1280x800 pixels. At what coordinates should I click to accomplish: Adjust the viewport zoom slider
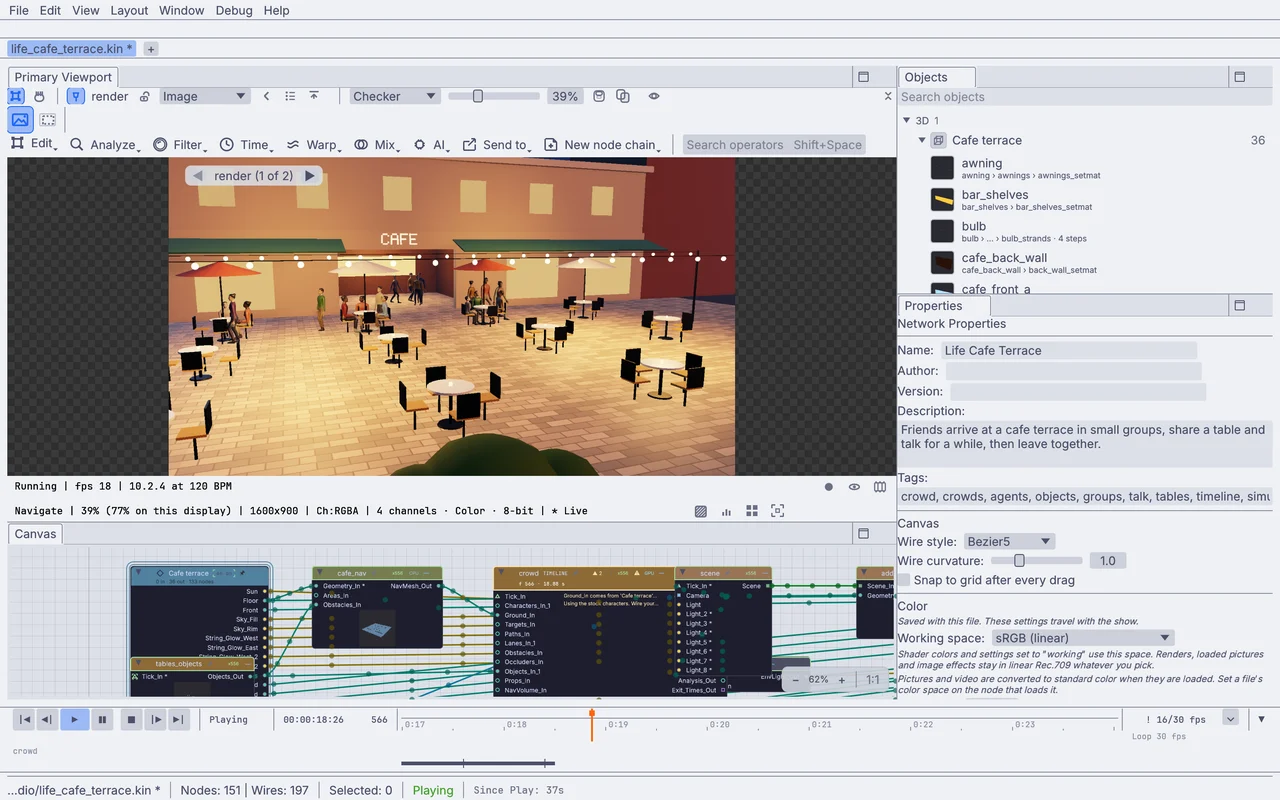(x=494, y=96)
